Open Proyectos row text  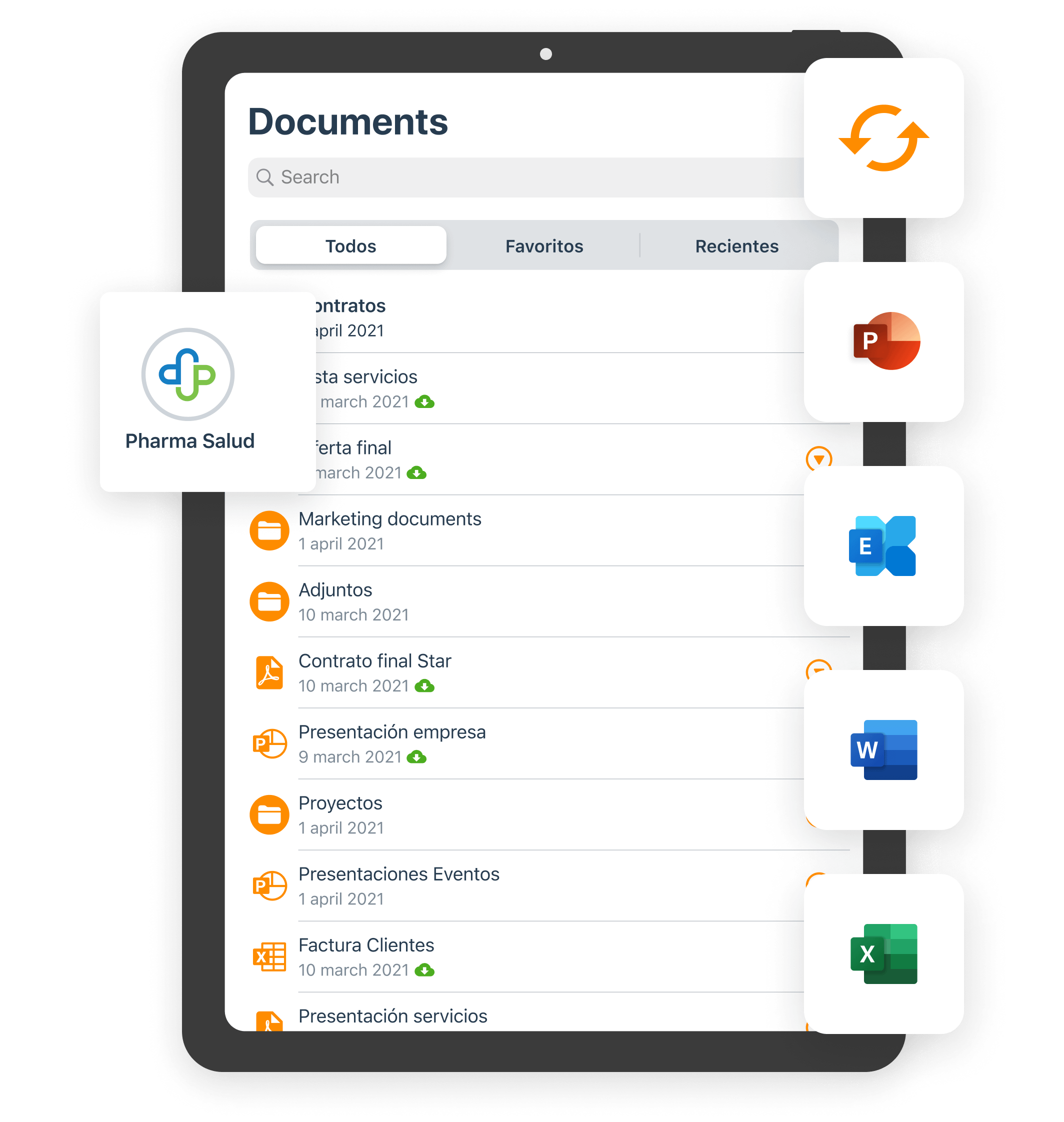340,803
